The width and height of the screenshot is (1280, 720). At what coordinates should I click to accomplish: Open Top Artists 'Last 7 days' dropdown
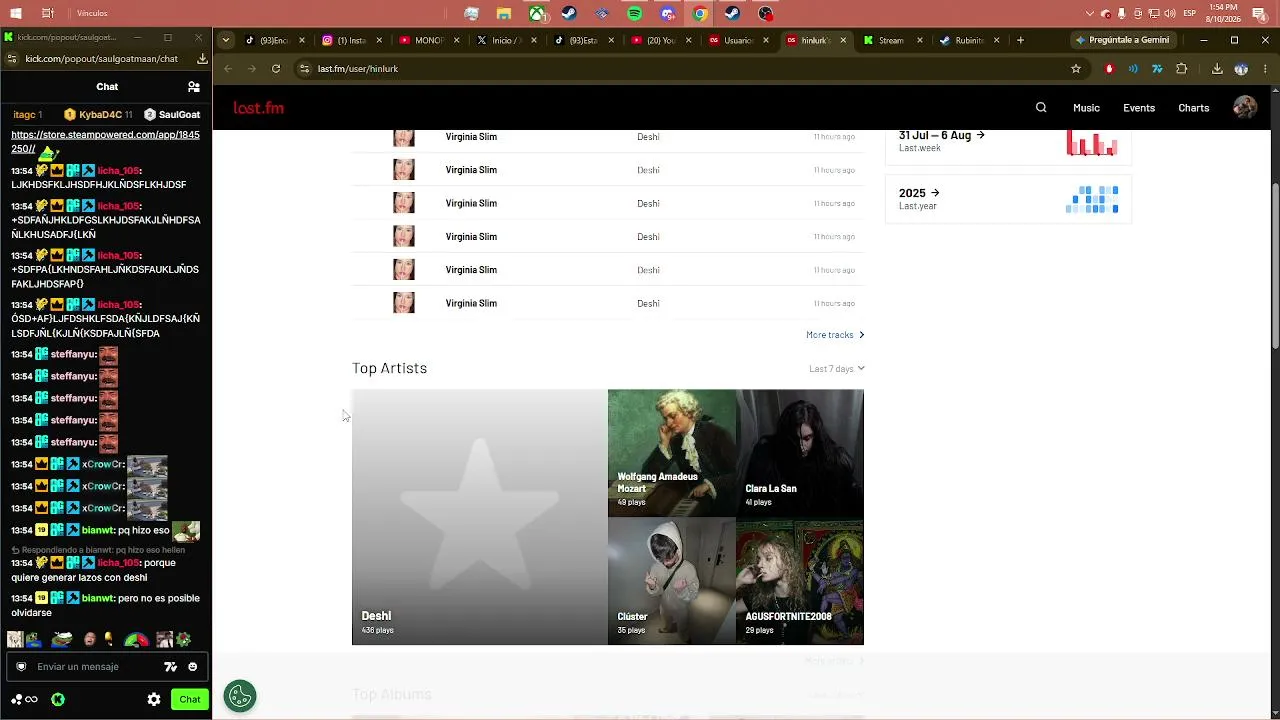837,369
